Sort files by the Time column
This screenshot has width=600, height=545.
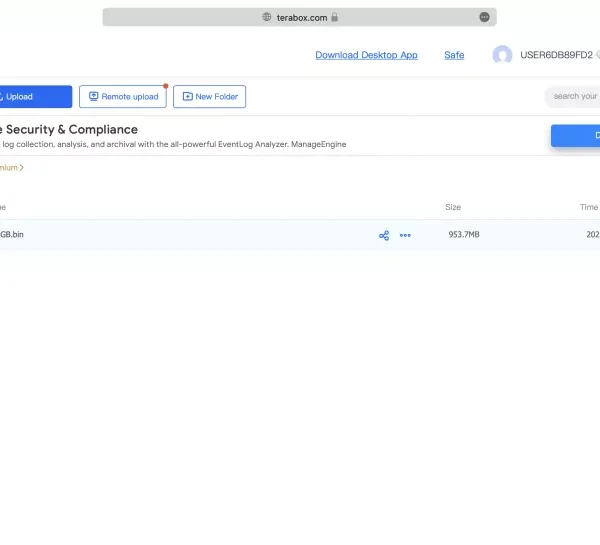(x=588, y=207)
